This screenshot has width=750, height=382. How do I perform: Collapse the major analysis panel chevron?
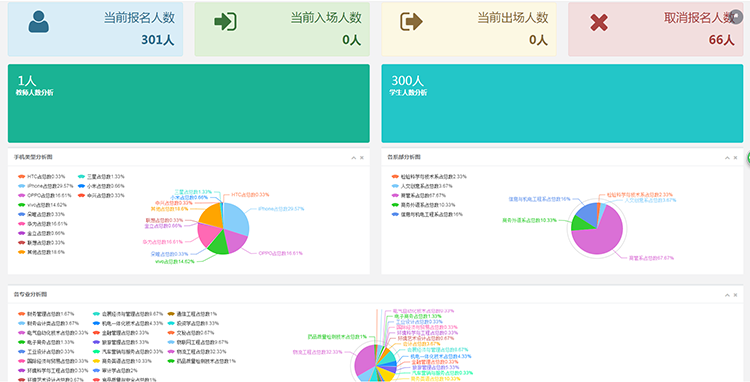(727, 295)
